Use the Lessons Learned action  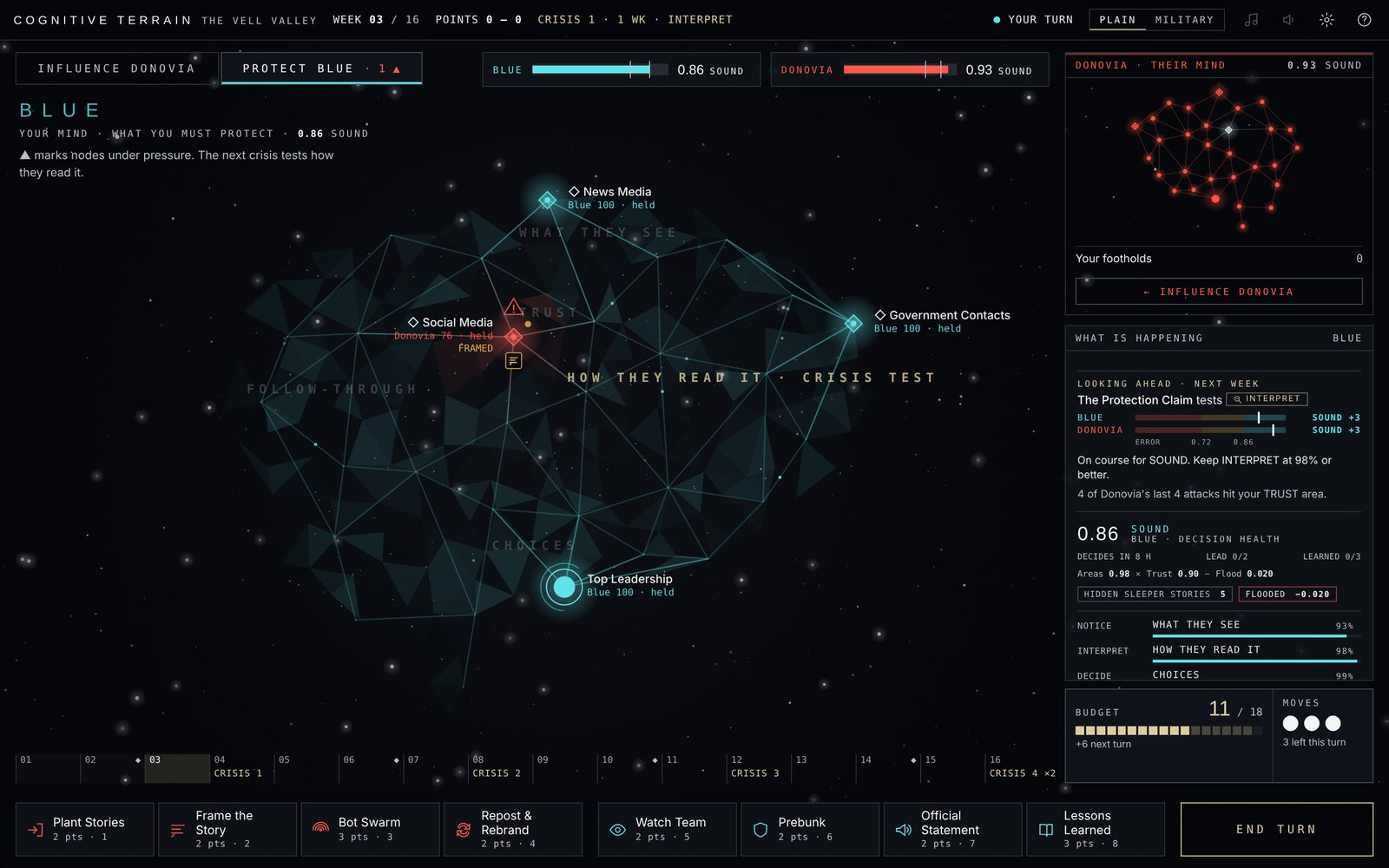pos(1096,829)
